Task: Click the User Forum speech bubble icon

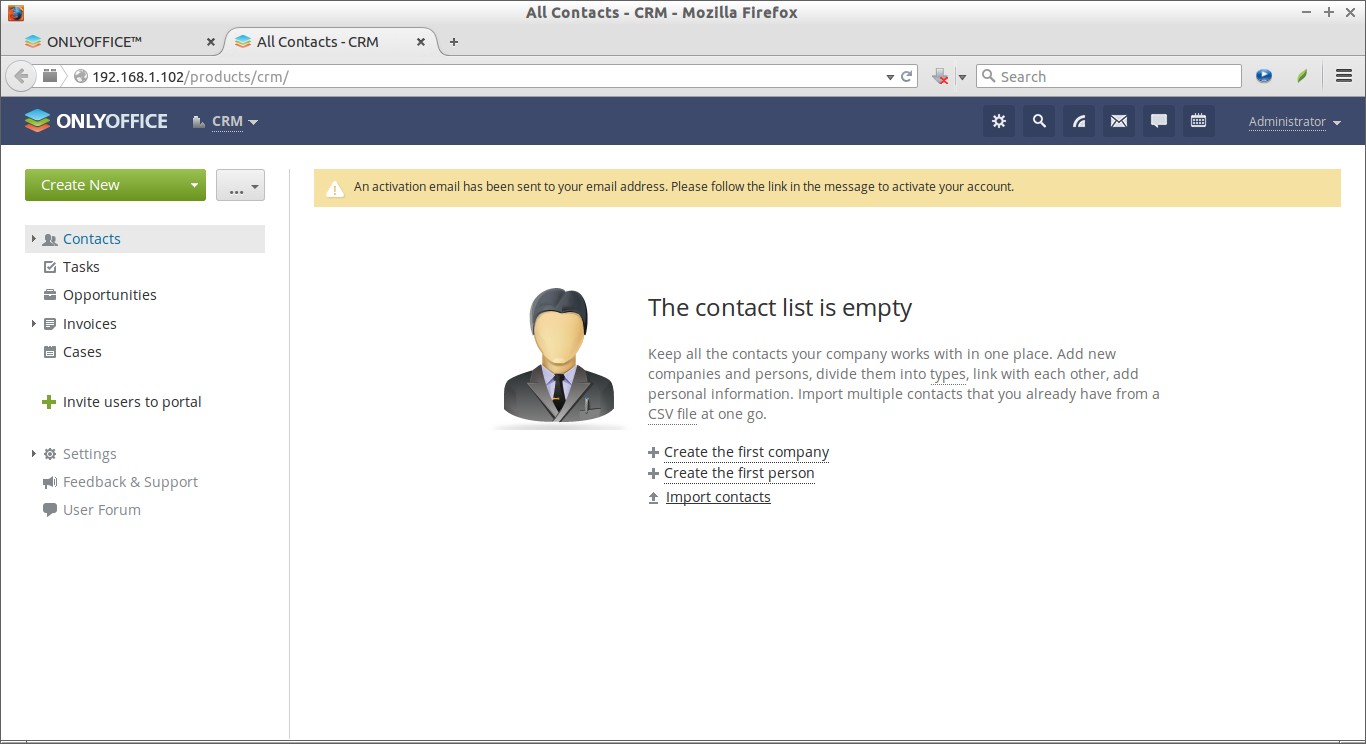Action: click(50, 510)
